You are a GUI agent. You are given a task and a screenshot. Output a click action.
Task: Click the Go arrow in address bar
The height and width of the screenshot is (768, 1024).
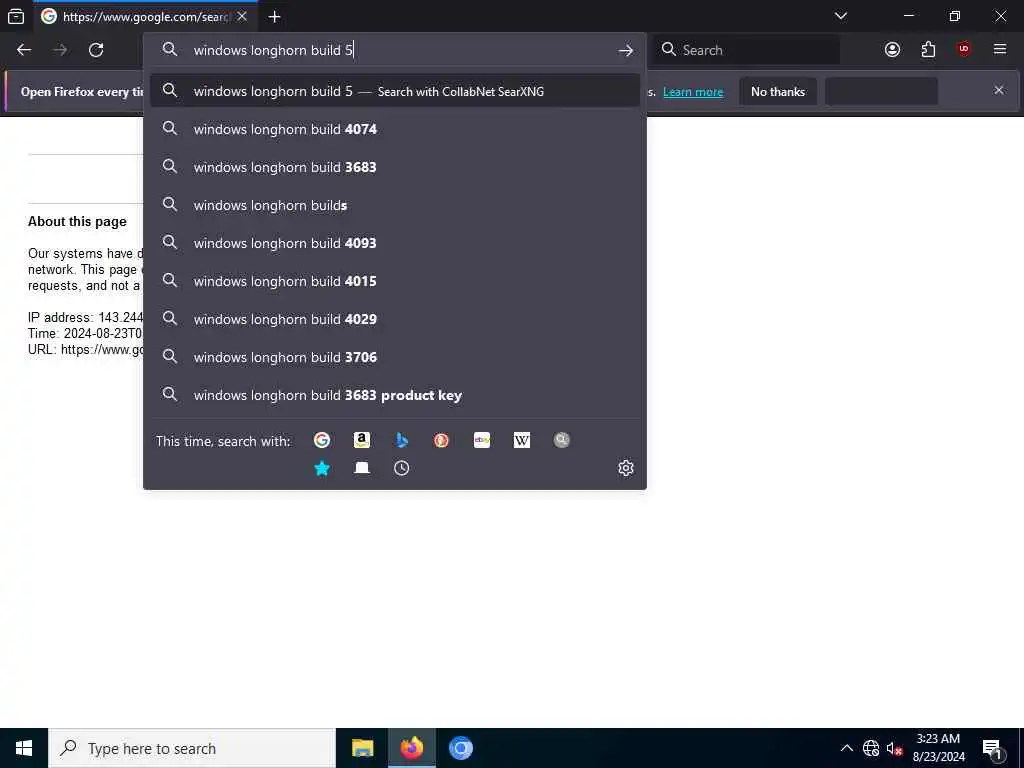(x=626, y=50)
